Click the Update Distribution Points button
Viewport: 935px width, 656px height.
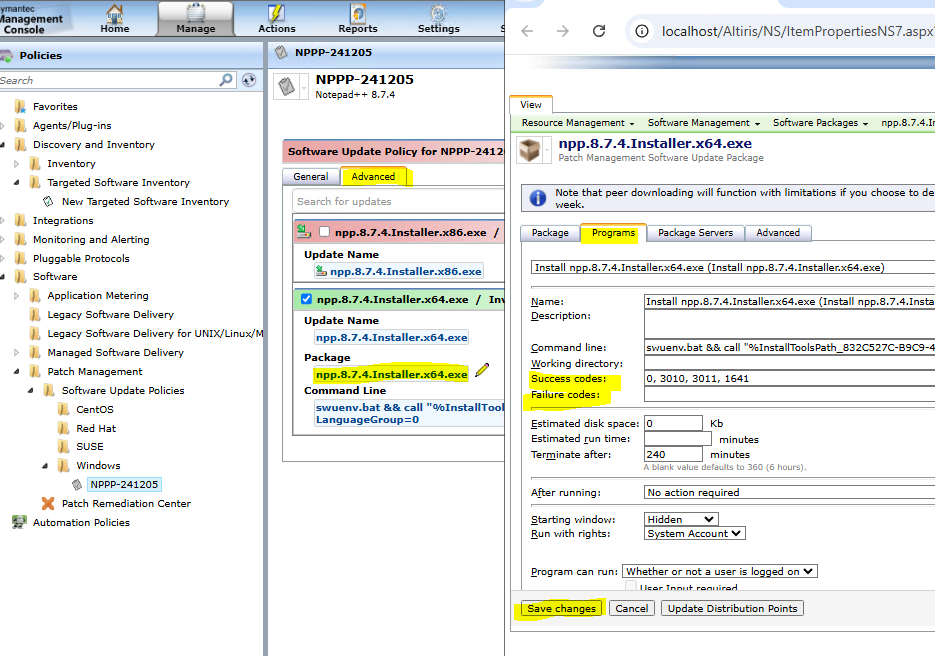coord(731,608)
